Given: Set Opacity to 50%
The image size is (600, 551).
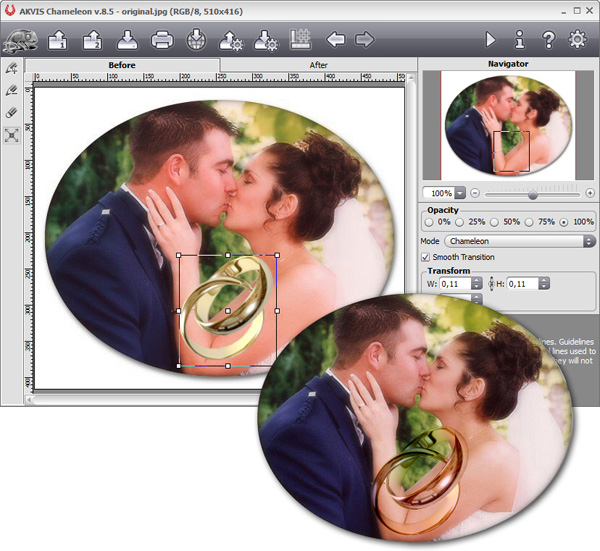Looking at the screenshot, I should (495, 222).
